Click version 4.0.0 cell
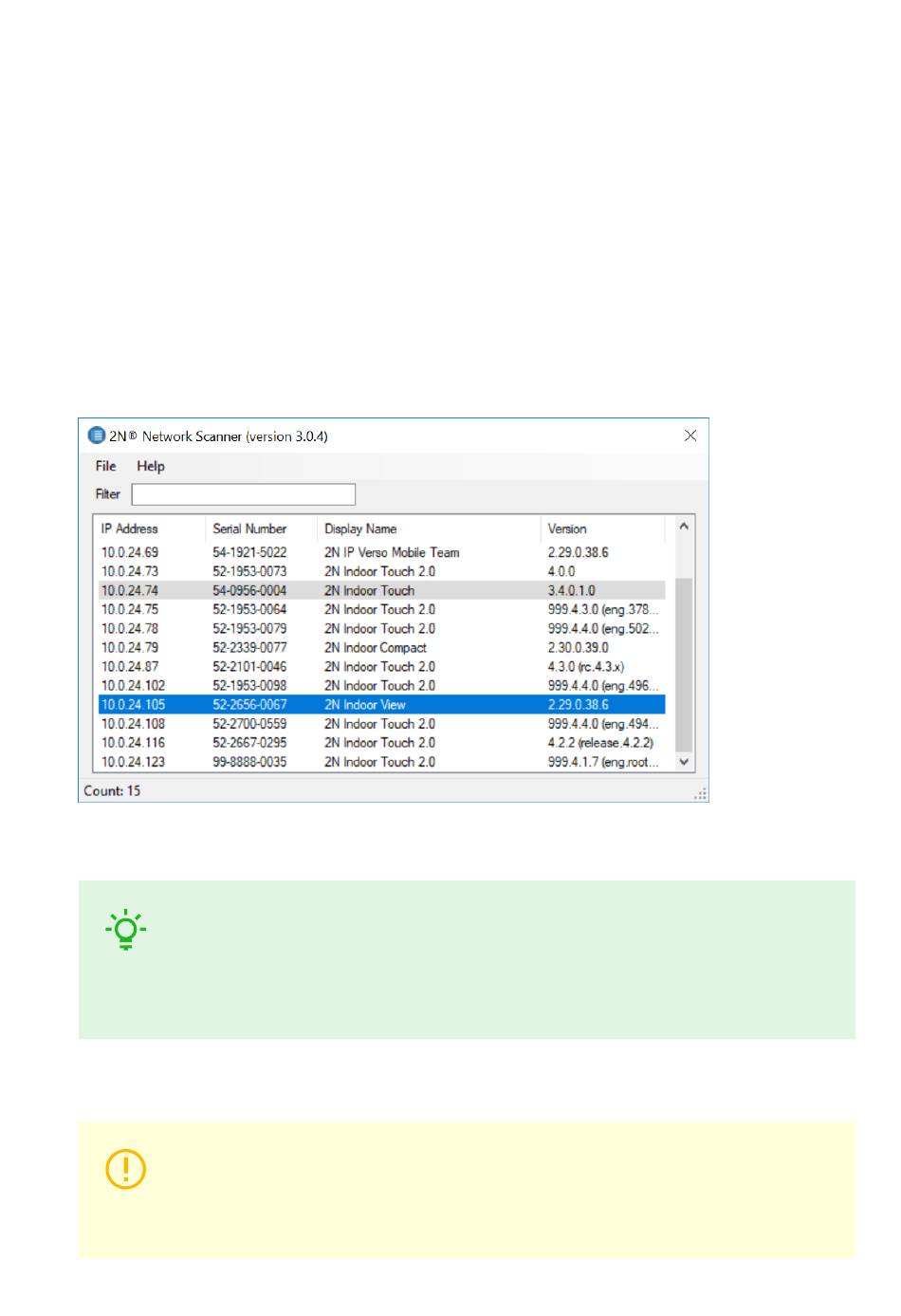 coord(561,571)
